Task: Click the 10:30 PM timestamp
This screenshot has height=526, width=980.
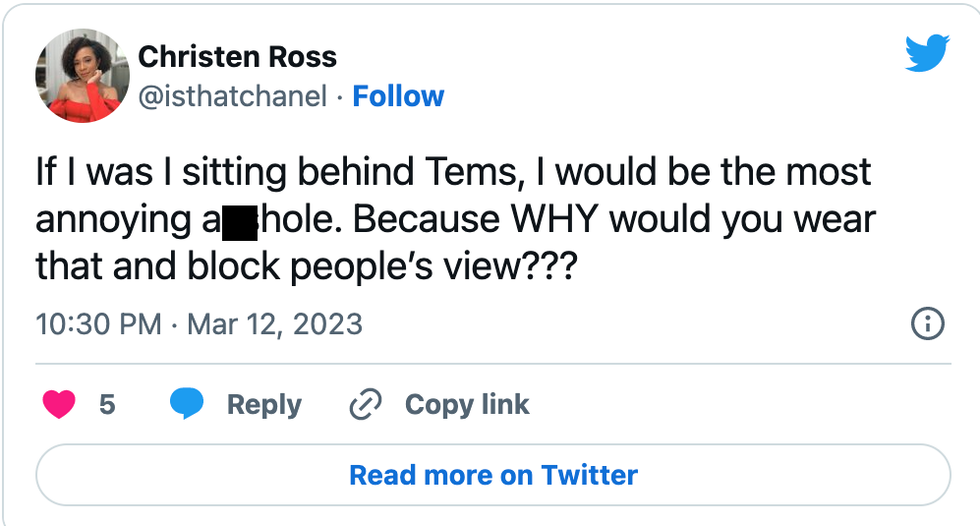Action: coord(98,325)
